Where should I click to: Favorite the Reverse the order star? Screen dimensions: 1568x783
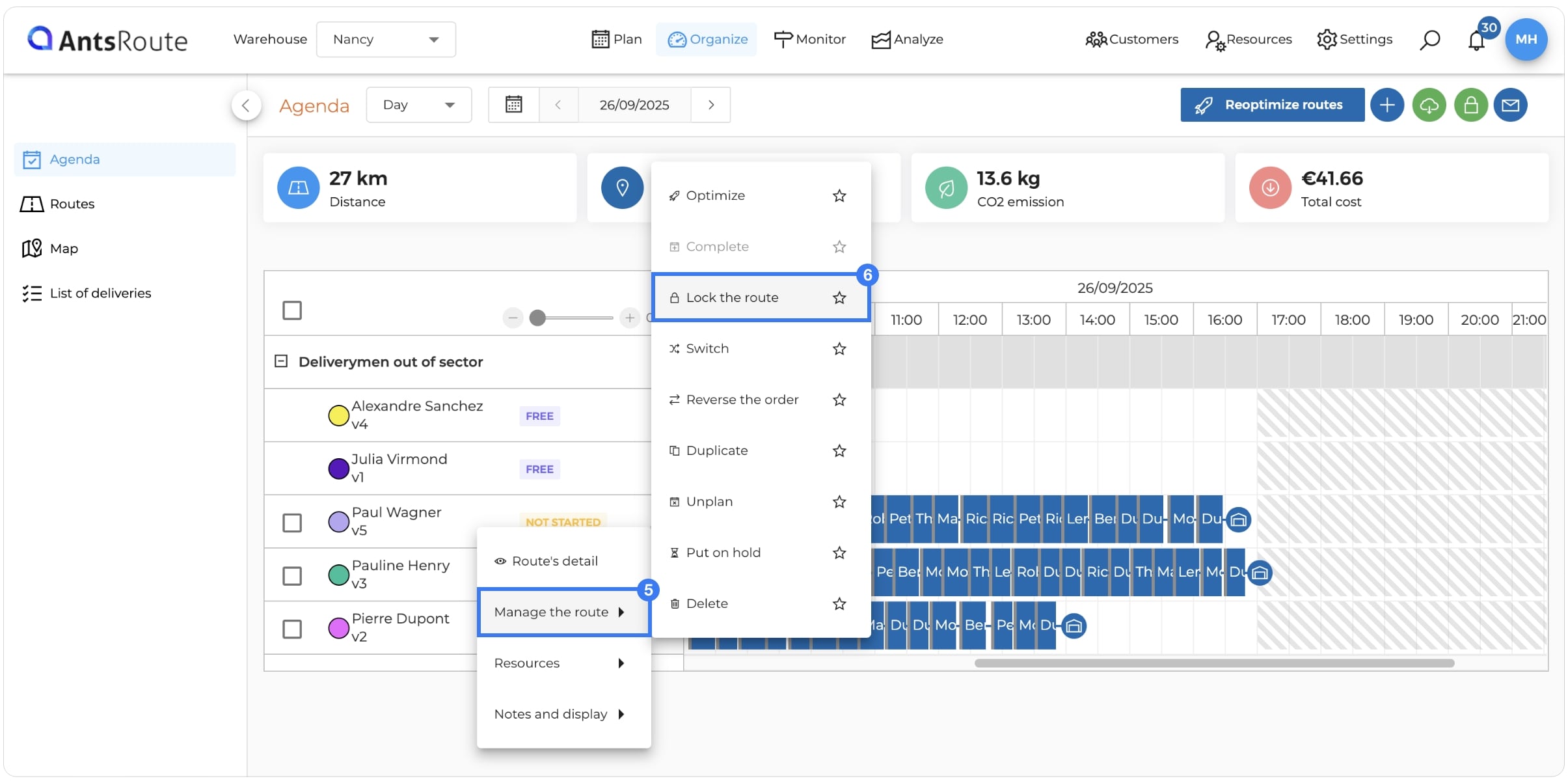click(x=839, y=400)
